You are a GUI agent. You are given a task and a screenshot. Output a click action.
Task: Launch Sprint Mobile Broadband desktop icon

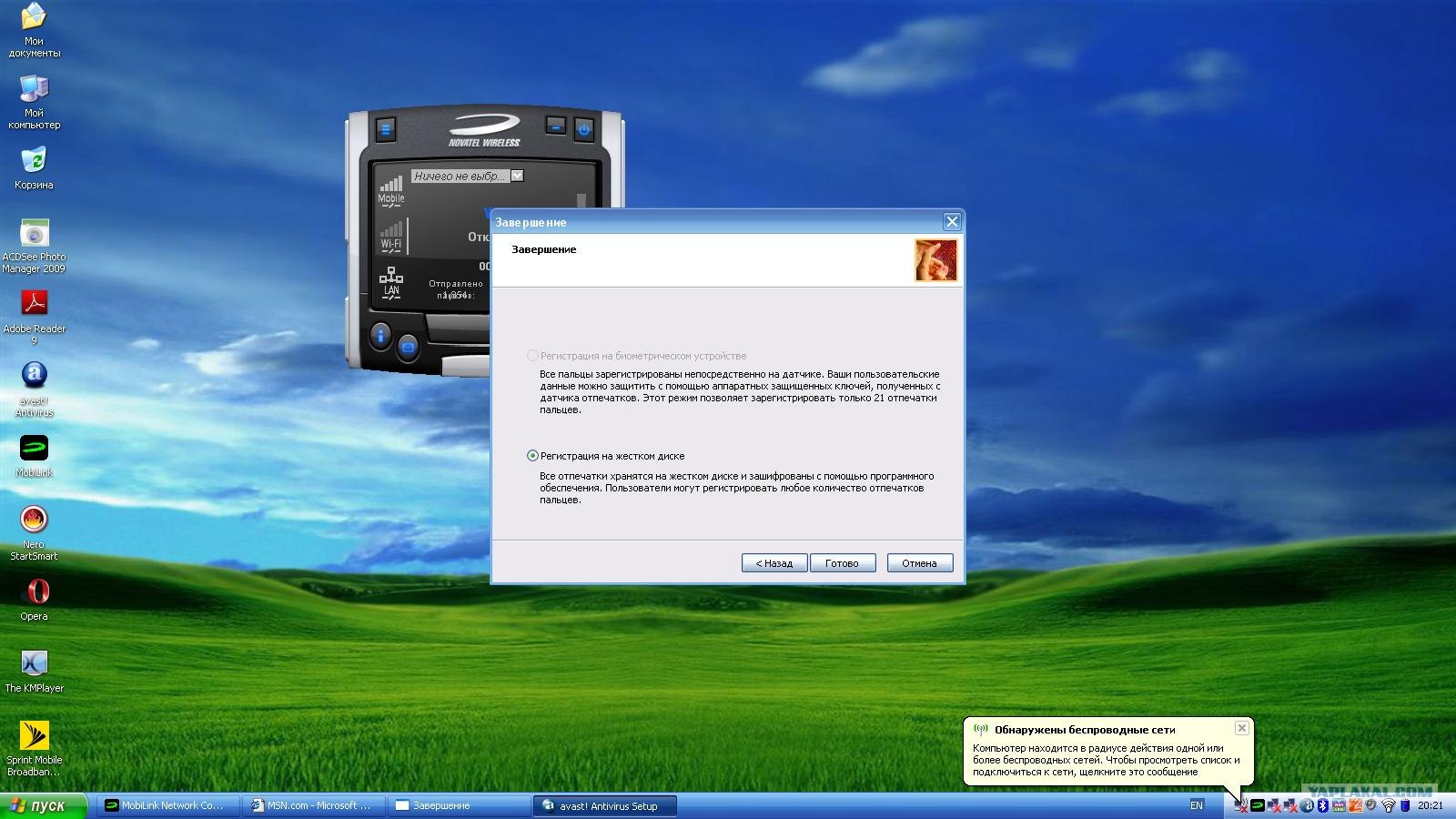pos(34,749)
